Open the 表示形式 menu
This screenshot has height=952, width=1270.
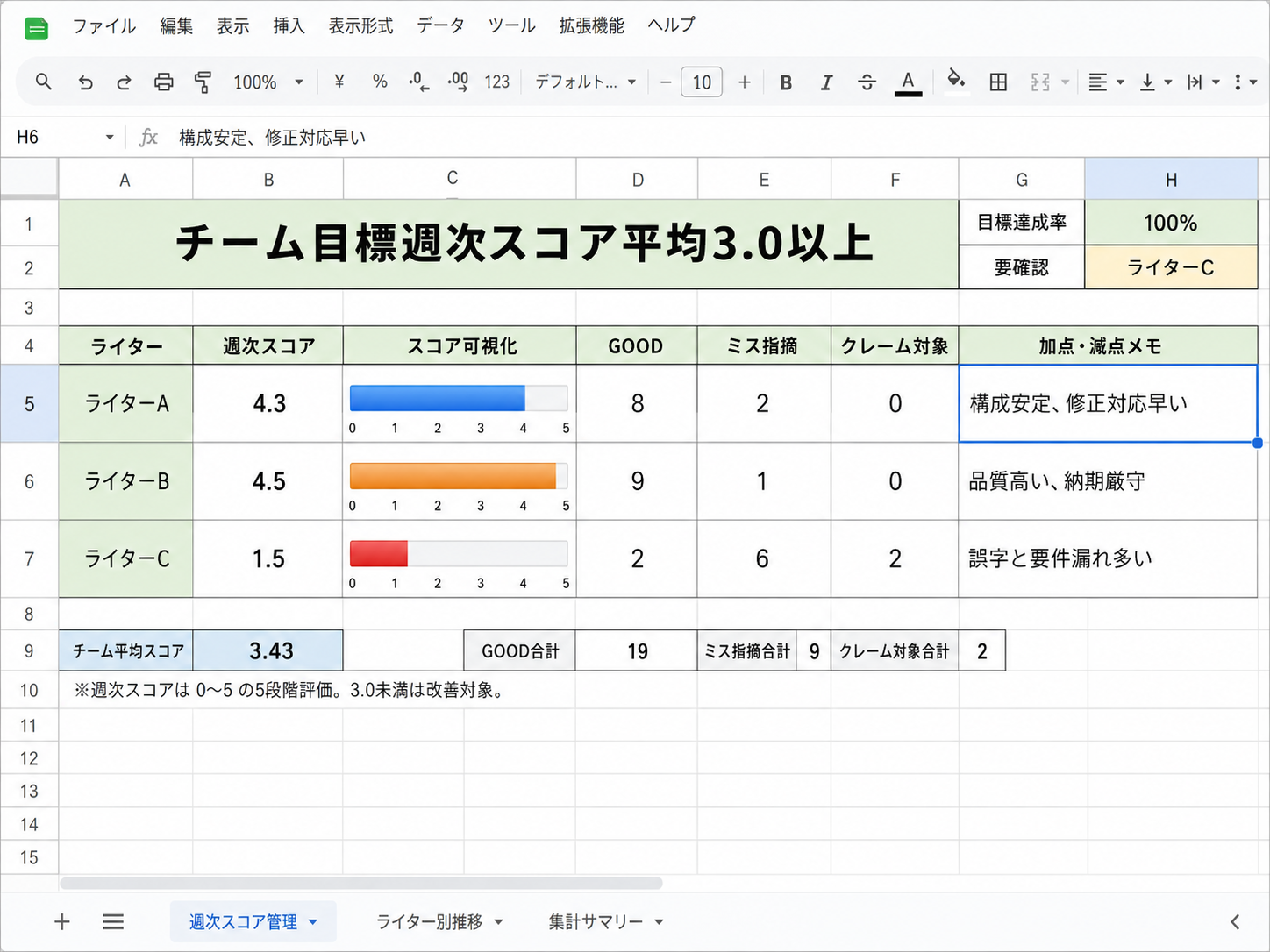tap(360, 25)
